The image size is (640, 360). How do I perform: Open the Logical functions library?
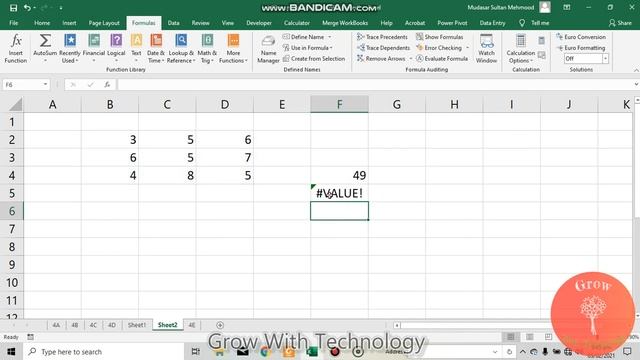[x=116, y=48]
